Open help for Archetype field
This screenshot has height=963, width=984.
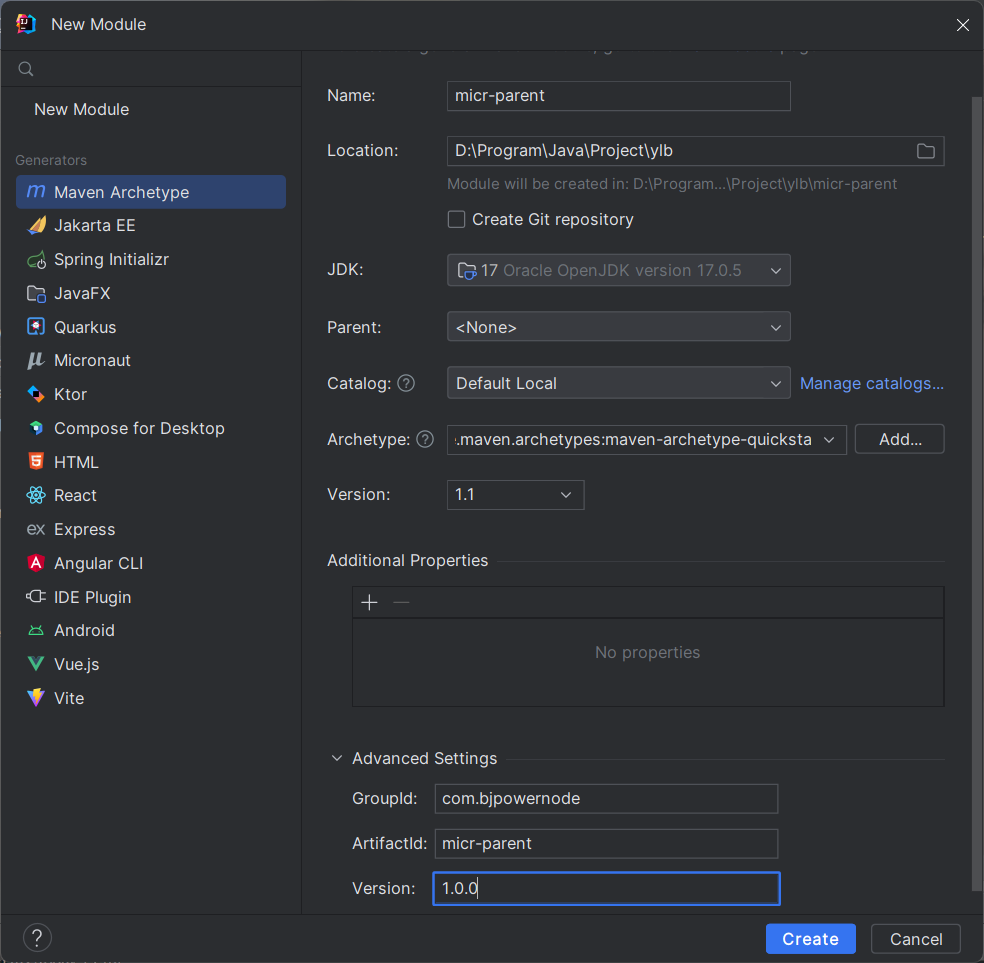[425, 439]
